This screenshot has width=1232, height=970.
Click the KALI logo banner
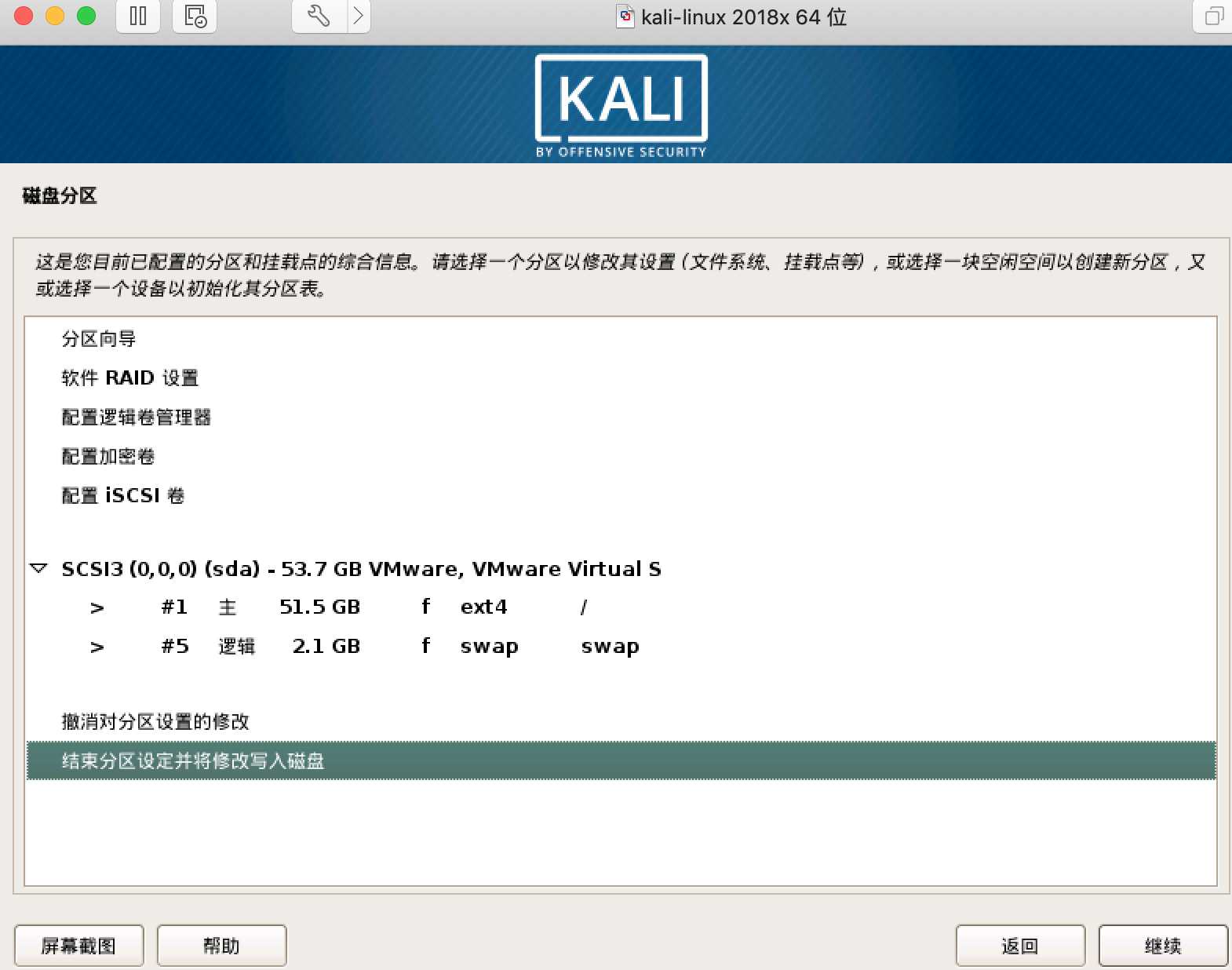[x=621, y=105]
